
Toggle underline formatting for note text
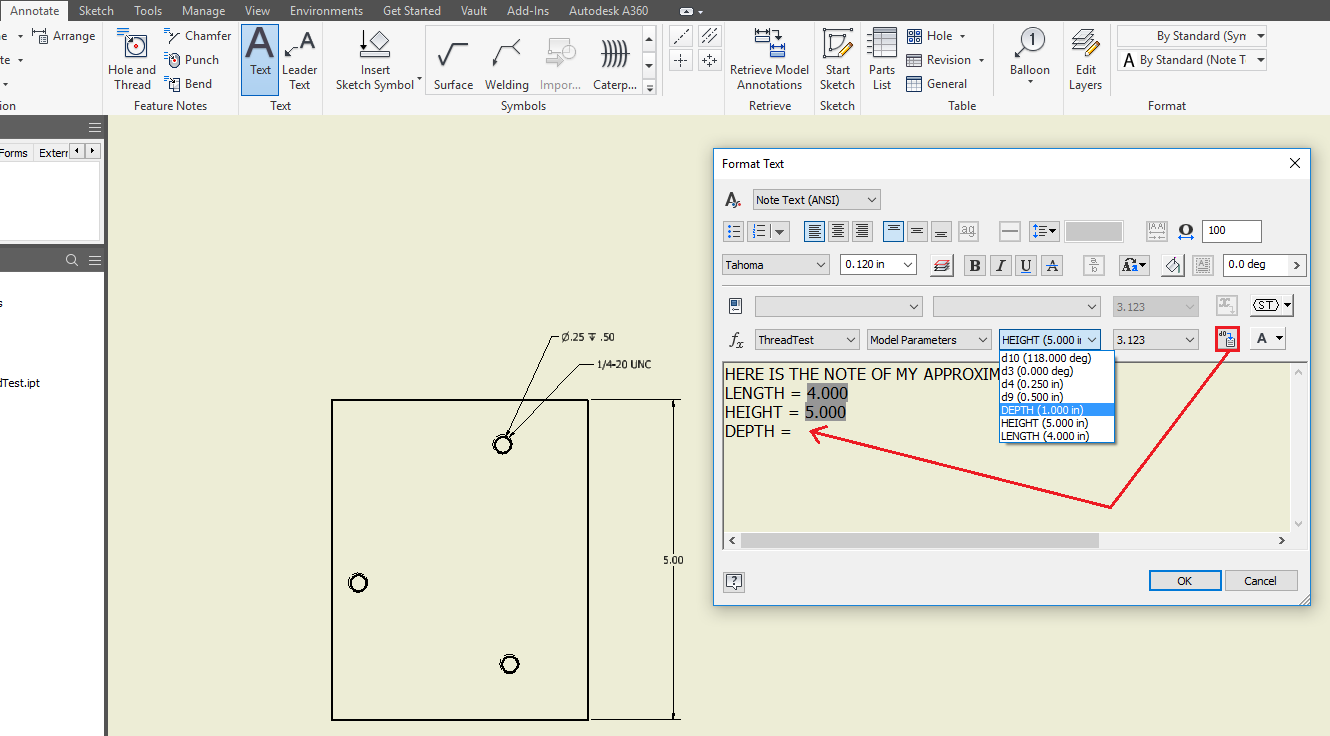coord(1025,265)
